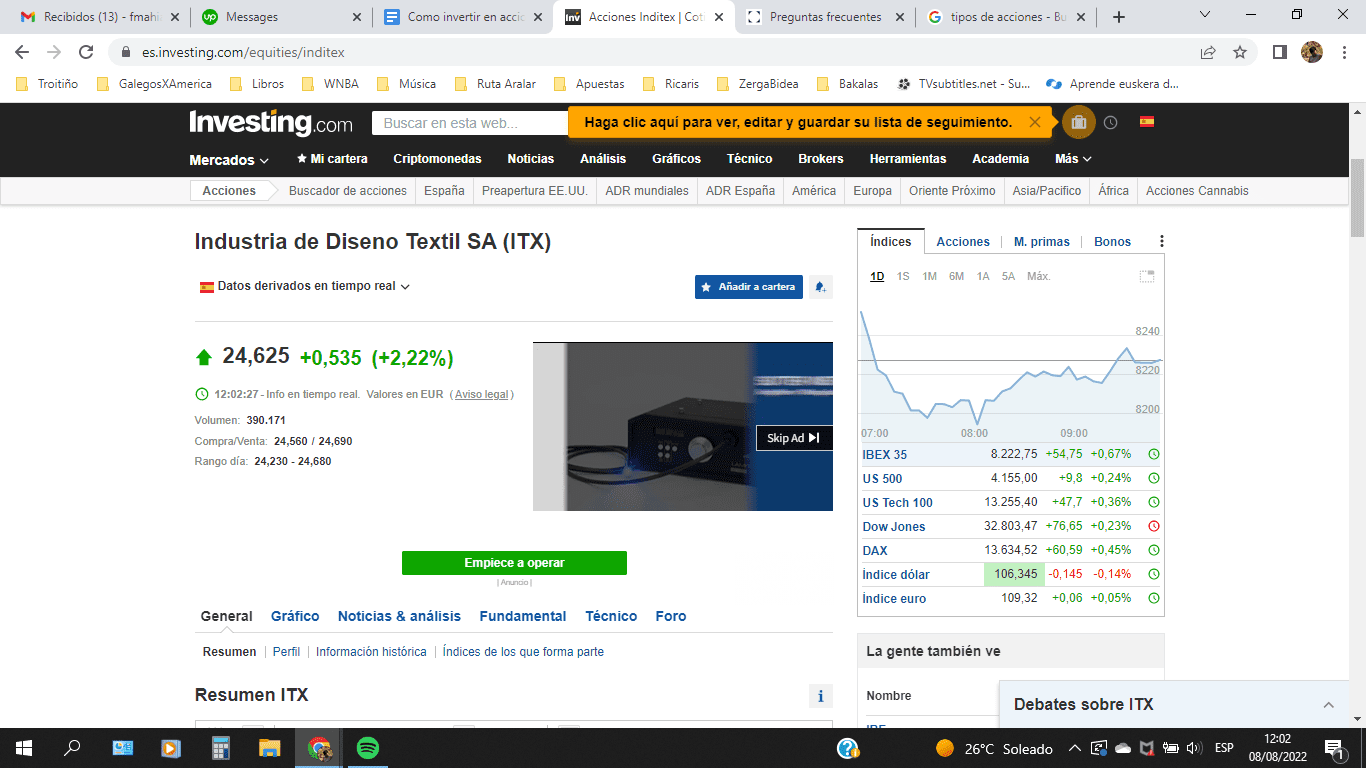Open the recent history clock icon

coord(1111,122)
